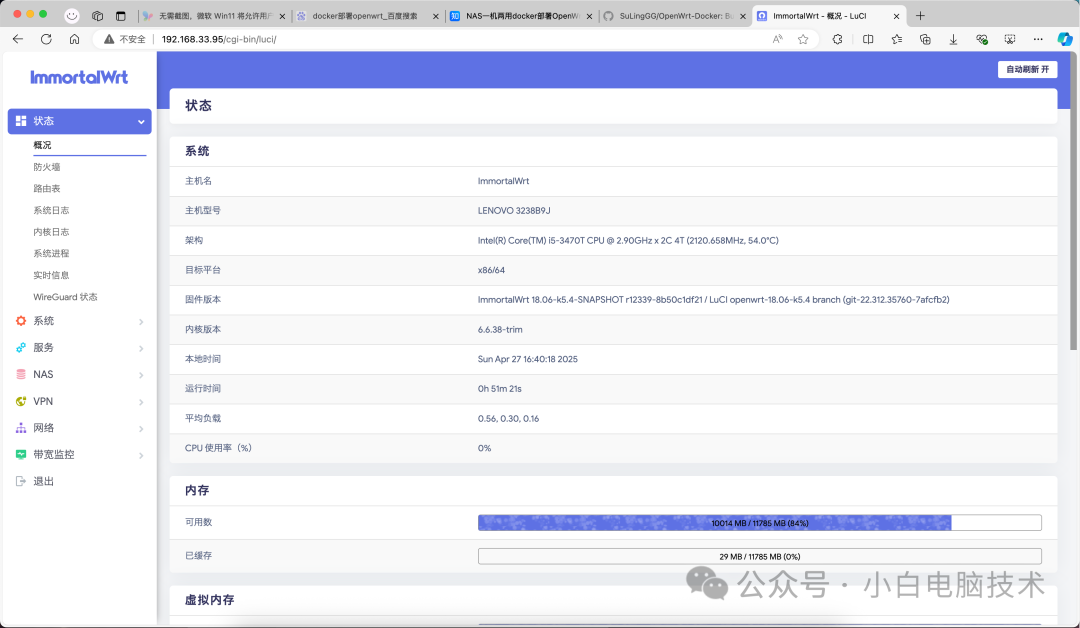
Task: Click the ImmortalWrt logo link
Action: 79,77
